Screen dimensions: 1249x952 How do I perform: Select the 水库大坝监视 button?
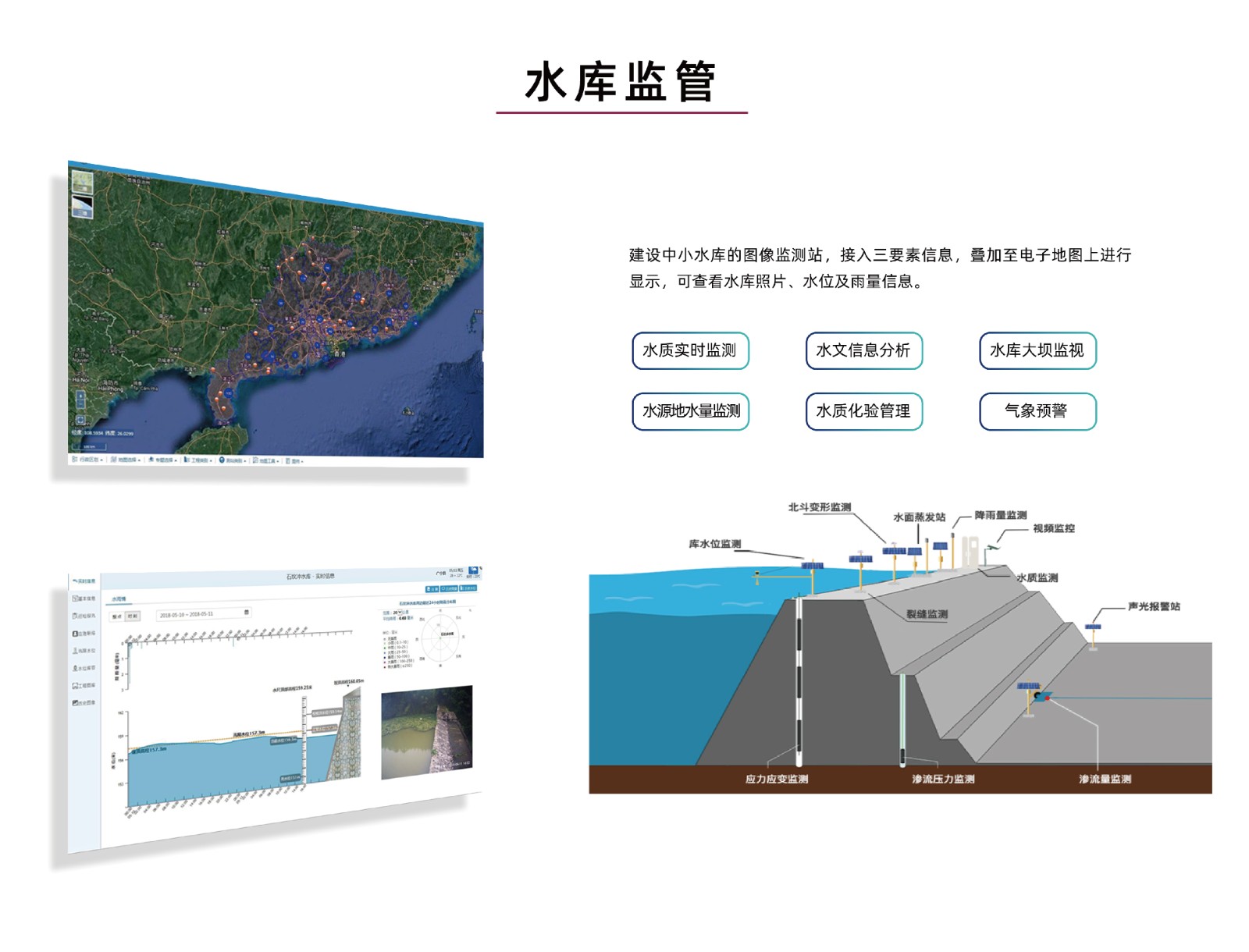(x=1037, y=350)
